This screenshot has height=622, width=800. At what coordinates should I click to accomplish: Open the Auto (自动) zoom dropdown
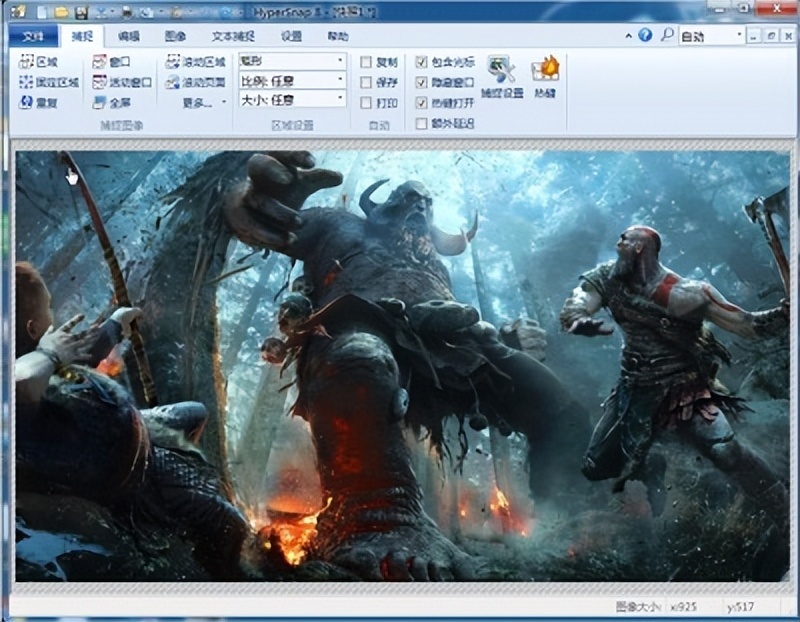pos(711,36)
